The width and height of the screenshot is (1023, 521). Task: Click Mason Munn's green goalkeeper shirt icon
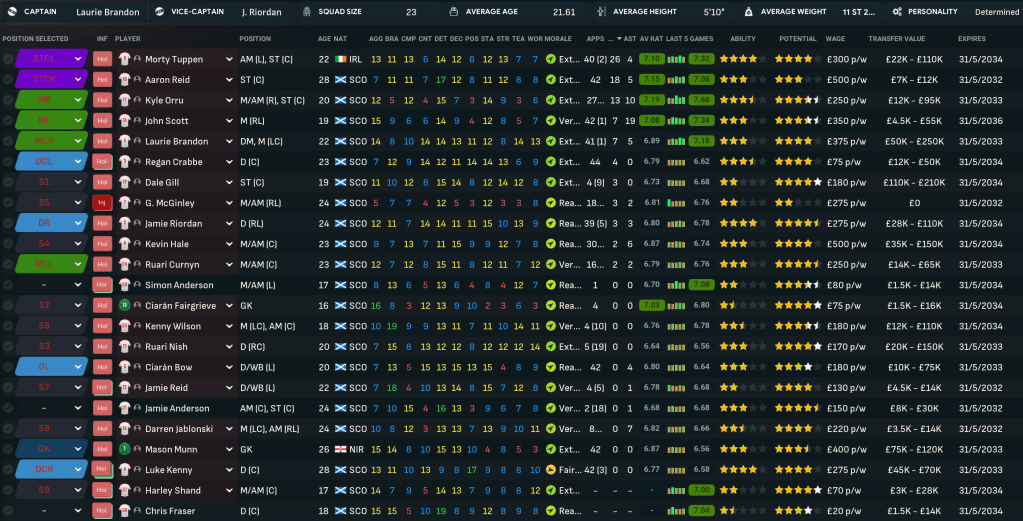[x=124, y=449]
